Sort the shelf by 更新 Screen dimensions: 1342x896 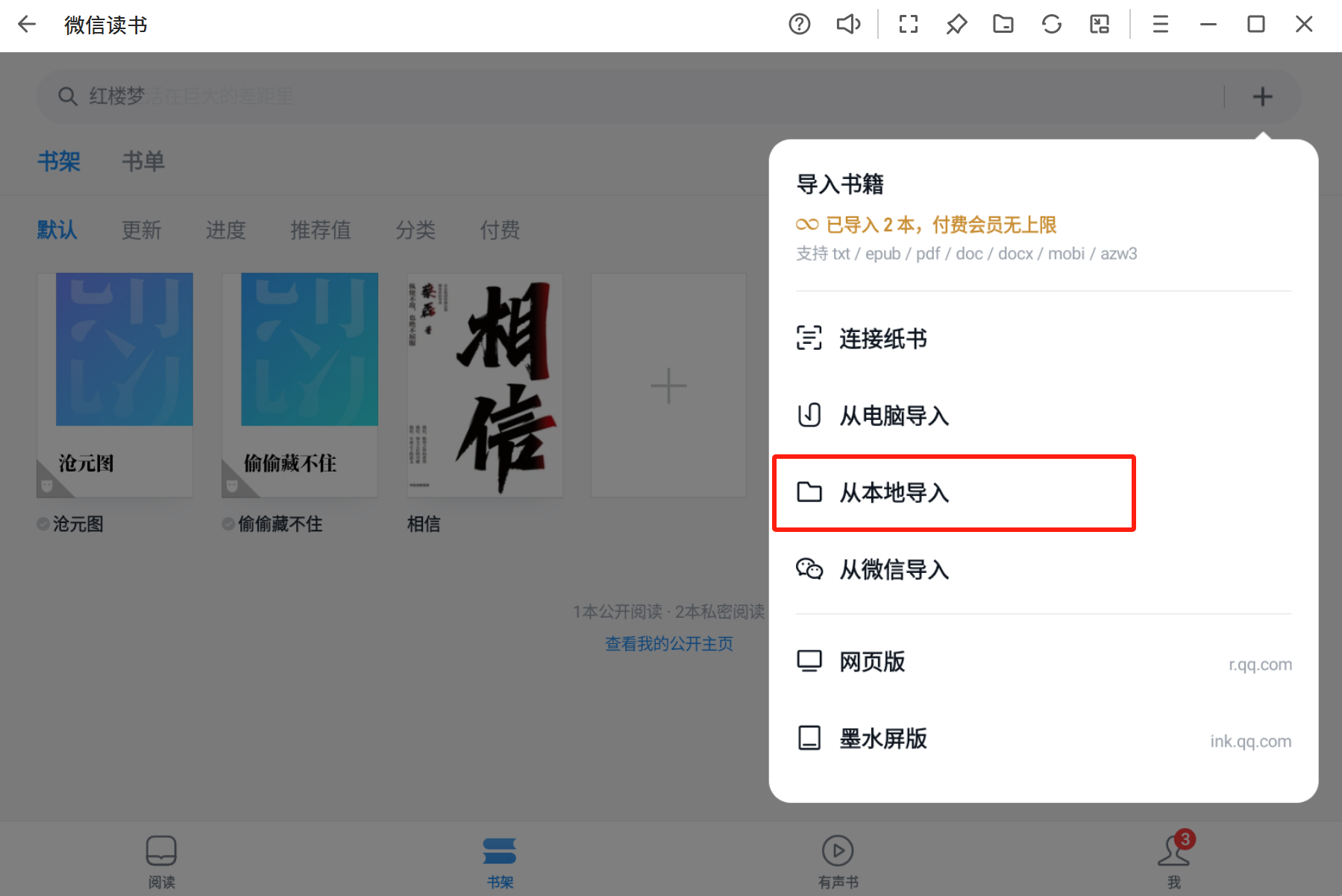(142, 230)
